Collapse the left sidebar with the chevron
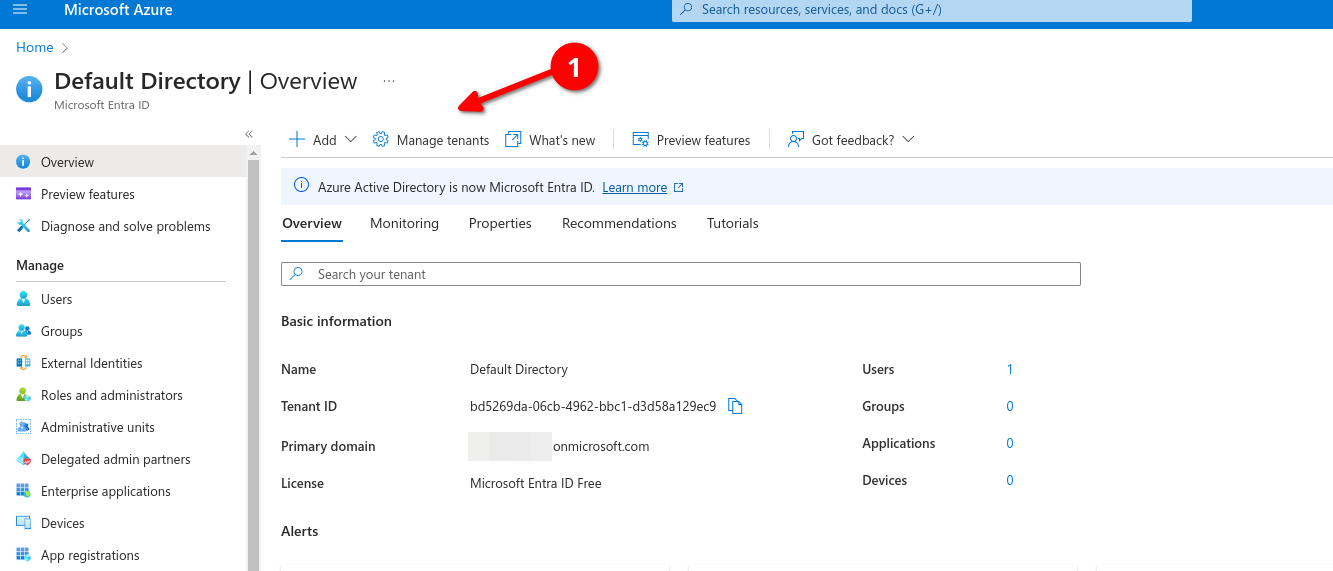 pos(249,134)
